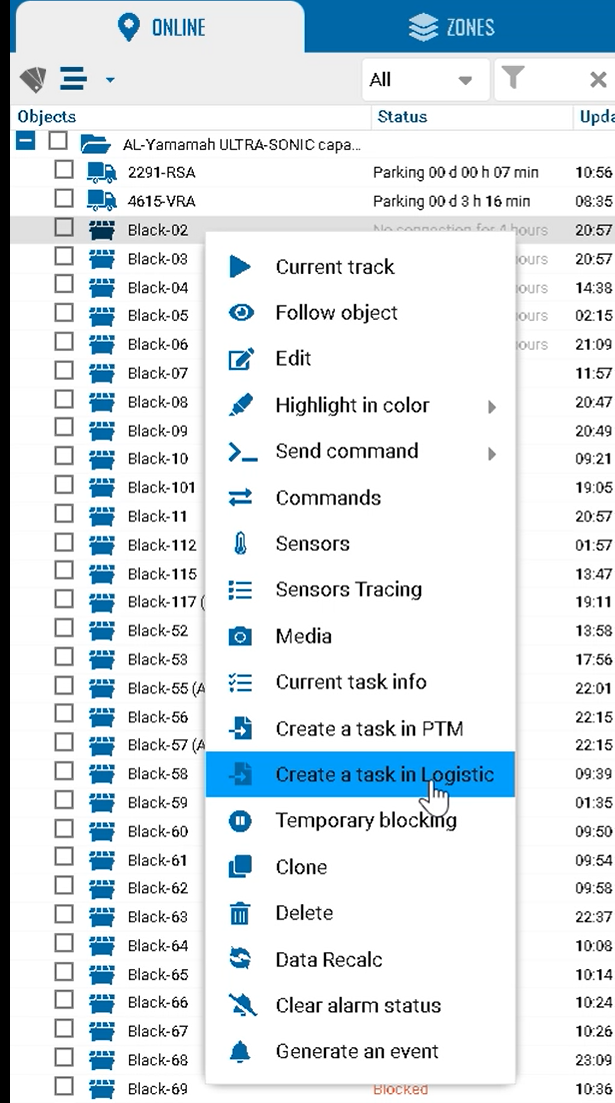
Task: Toggle the AL-Yamamah group checkbox
Action: (59, 142)
